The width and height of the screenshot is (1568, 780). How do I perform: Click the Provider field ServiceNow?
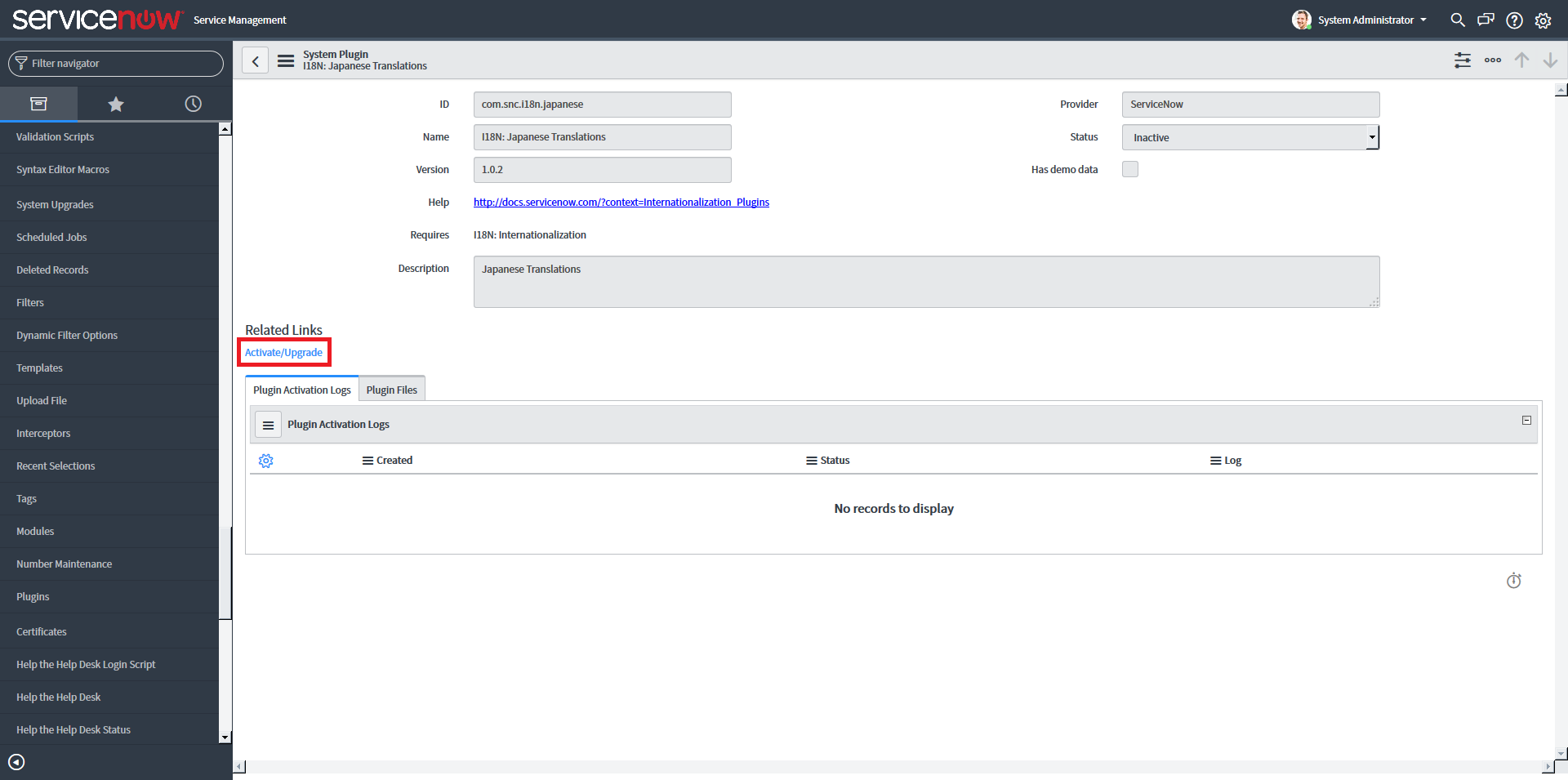(1250, 105)
